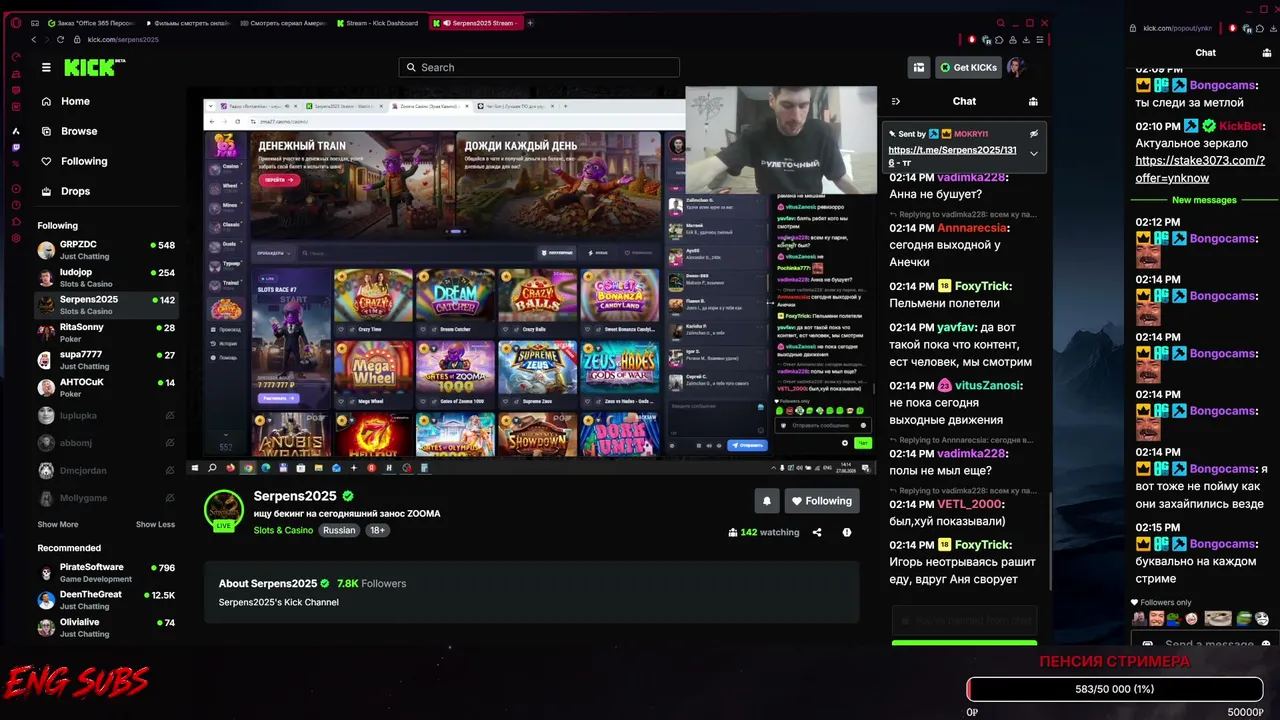This screenshot has width=1280, height=720.
Task: Select Serpens2025 in the Following list
Action: tap(107, 304)
